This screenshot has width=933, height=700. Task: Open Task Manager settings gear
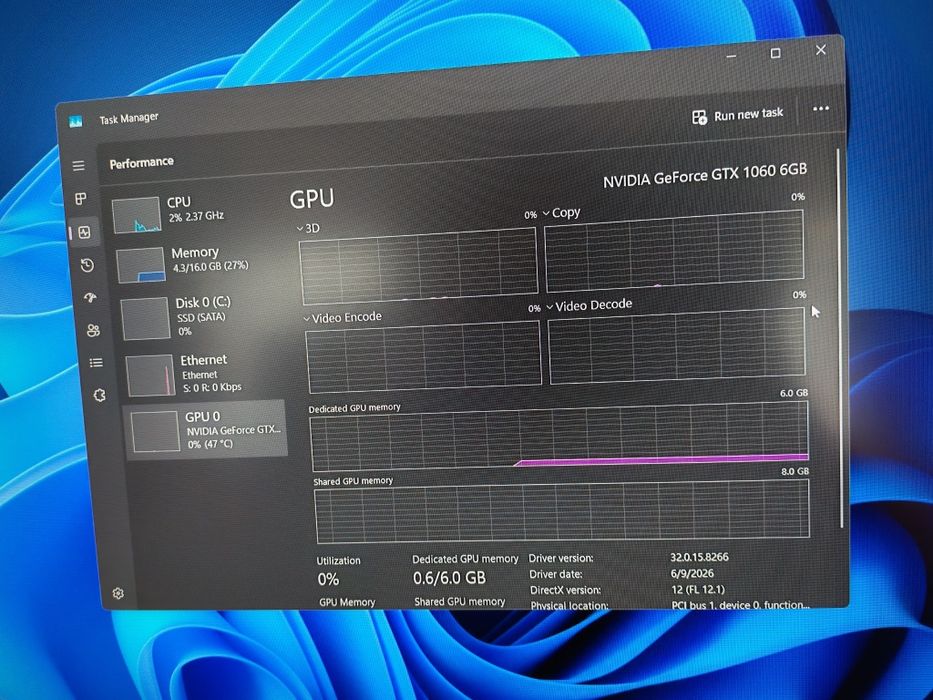(118, 593)
